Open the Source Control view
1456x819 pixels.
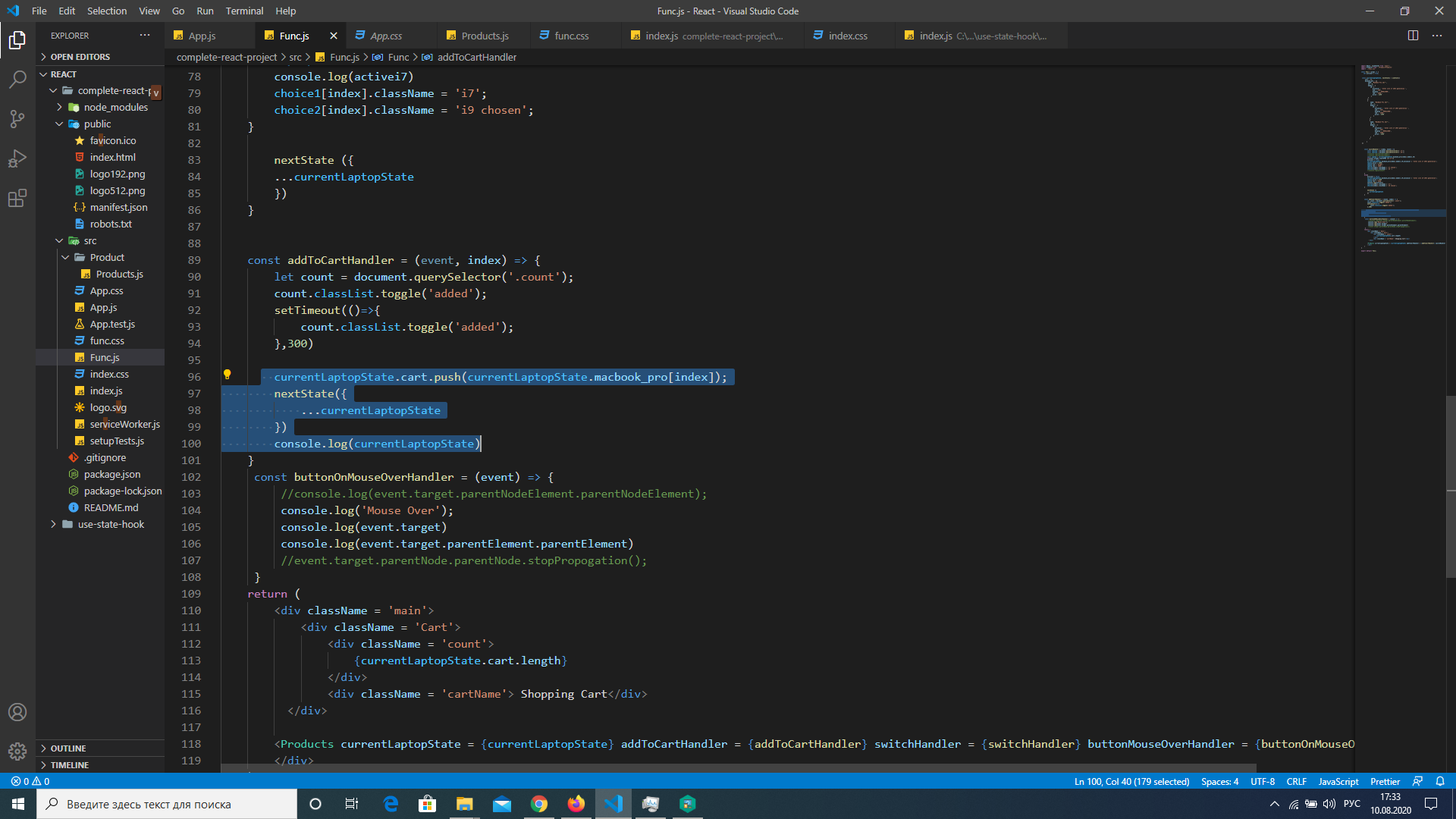(x=17, y=119)
